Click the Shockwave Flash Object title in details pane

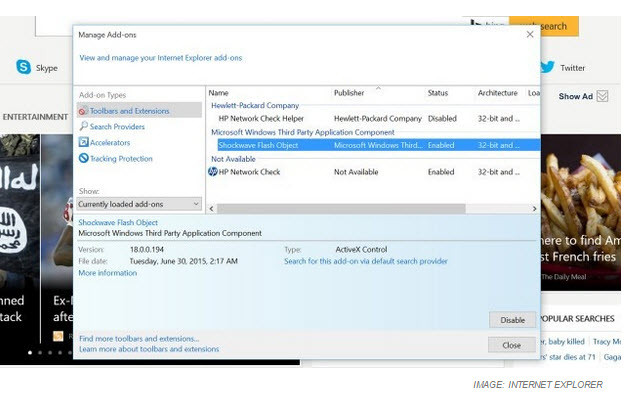[x=118, y=223]
